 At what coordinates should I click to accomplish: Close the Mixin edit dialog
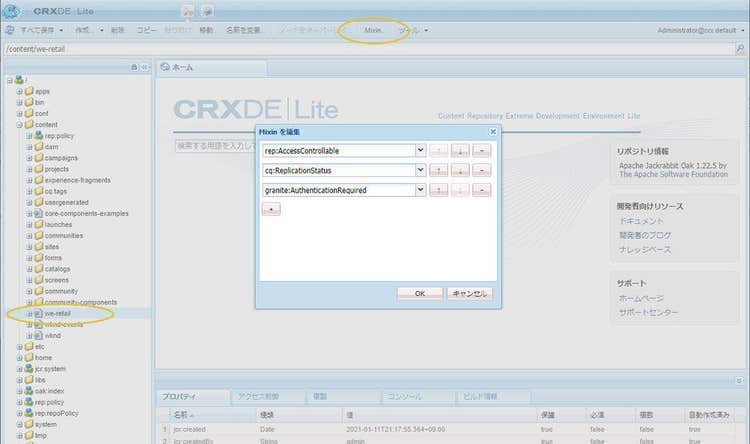[492, 131]
